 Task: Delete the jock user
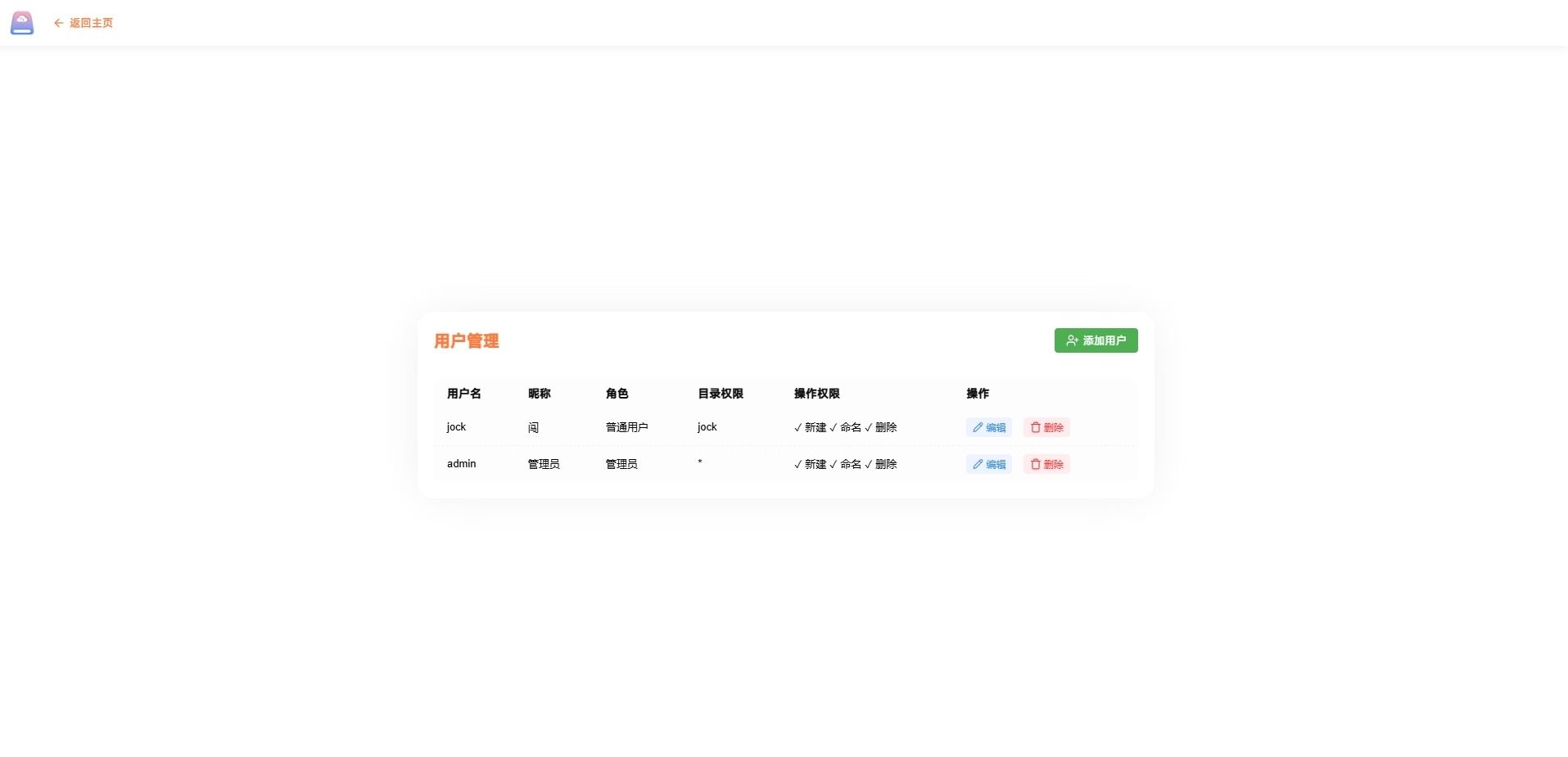1046,427
